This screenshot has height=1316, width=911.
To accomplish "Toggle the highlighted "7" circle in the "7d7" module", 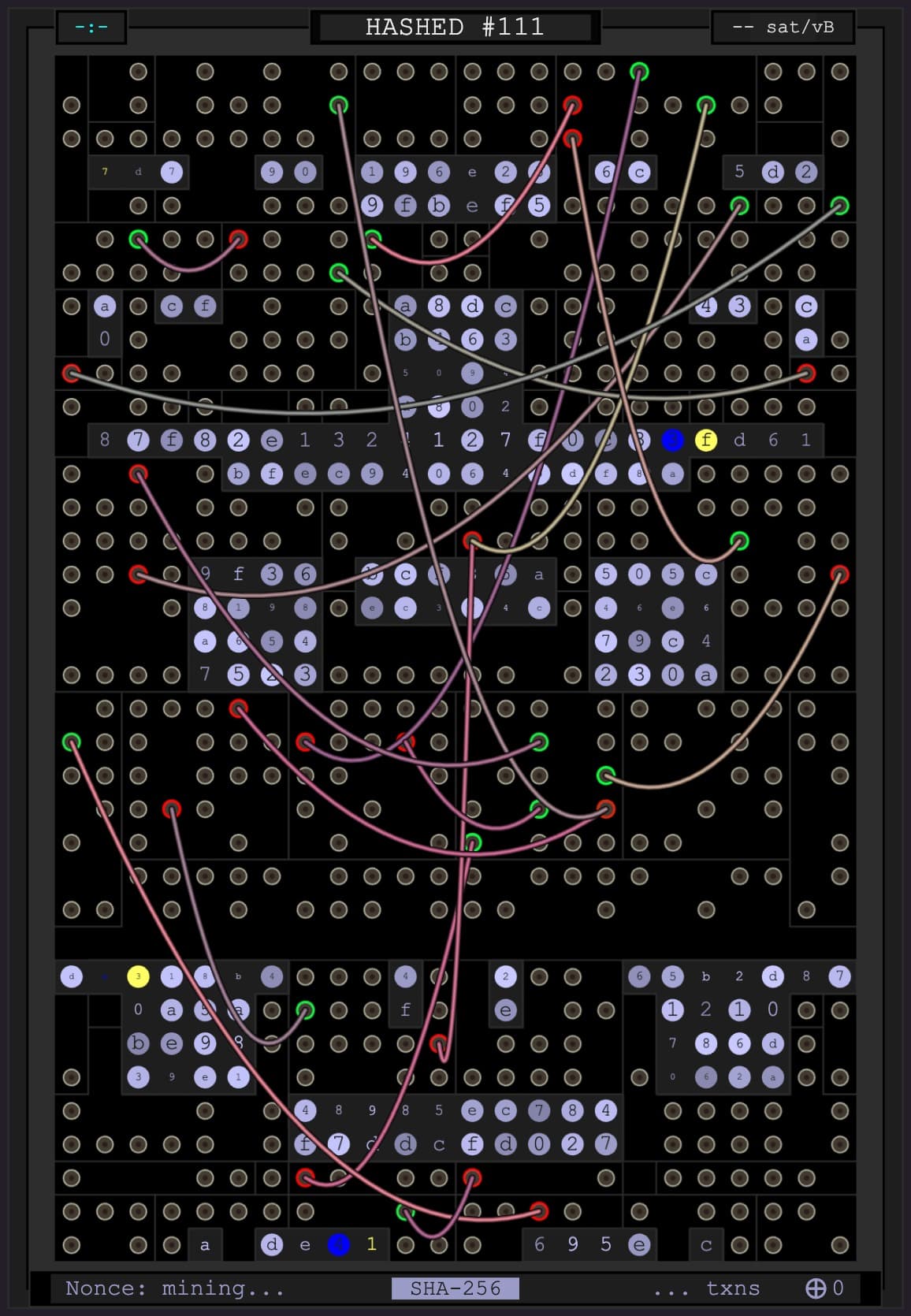I will tap(171, 172).
